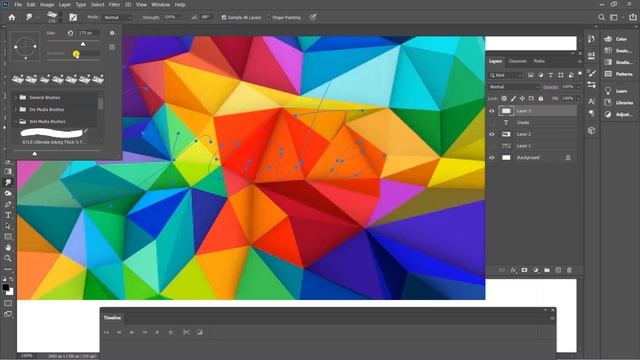Click Create new group folder icon

tap(547, 270)
